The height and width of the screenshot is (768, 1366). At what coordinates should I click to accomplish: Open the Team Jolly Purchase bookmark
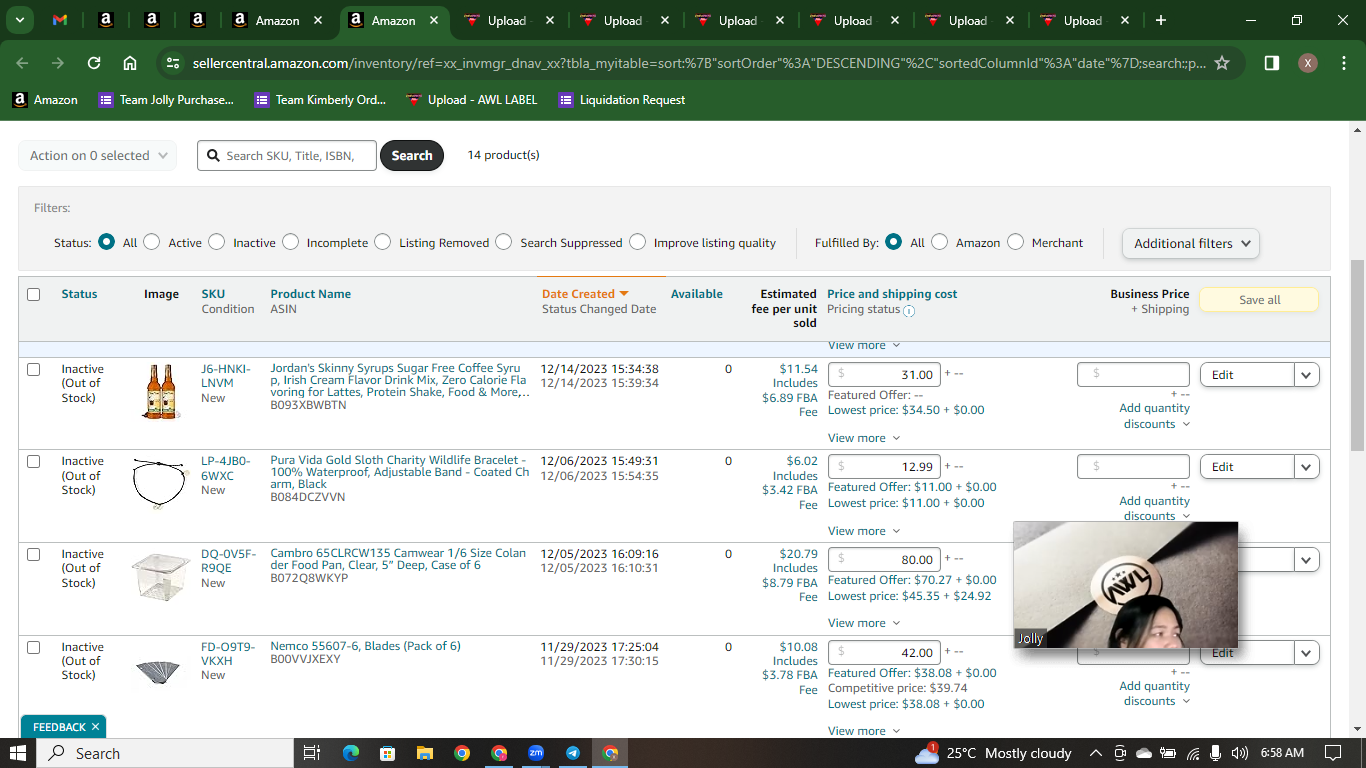[x=166, y=100]
